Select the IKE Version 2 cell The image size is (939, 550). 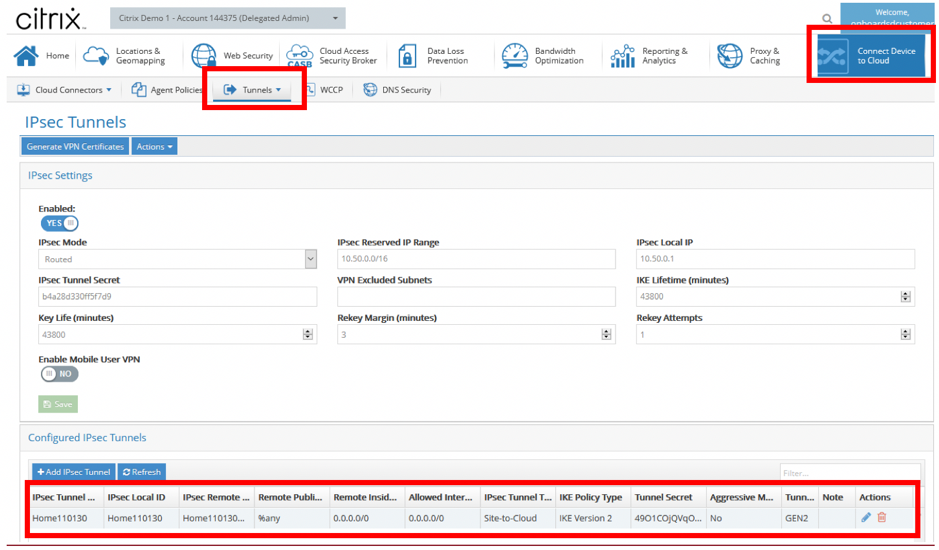(593, 518)
